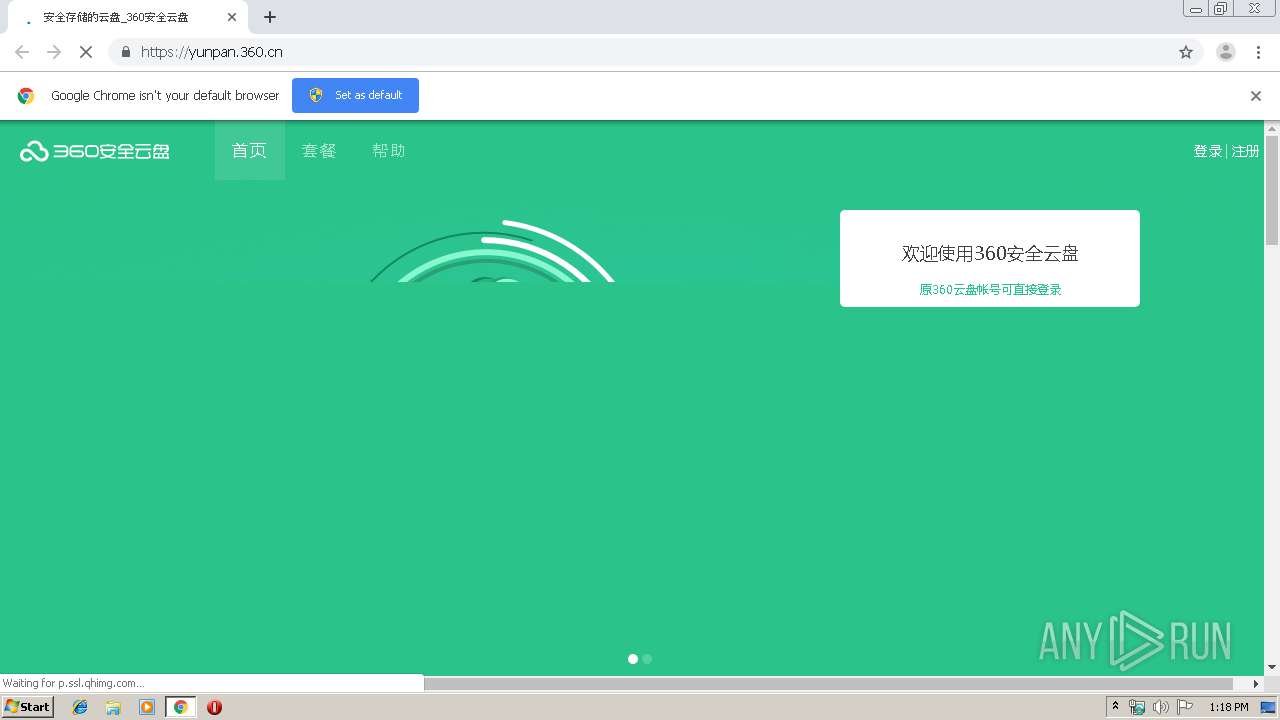Image resolution: width=1280 pixels, height=720 pixels.
Task: Click the Set as default button
Action: point(355,95)
